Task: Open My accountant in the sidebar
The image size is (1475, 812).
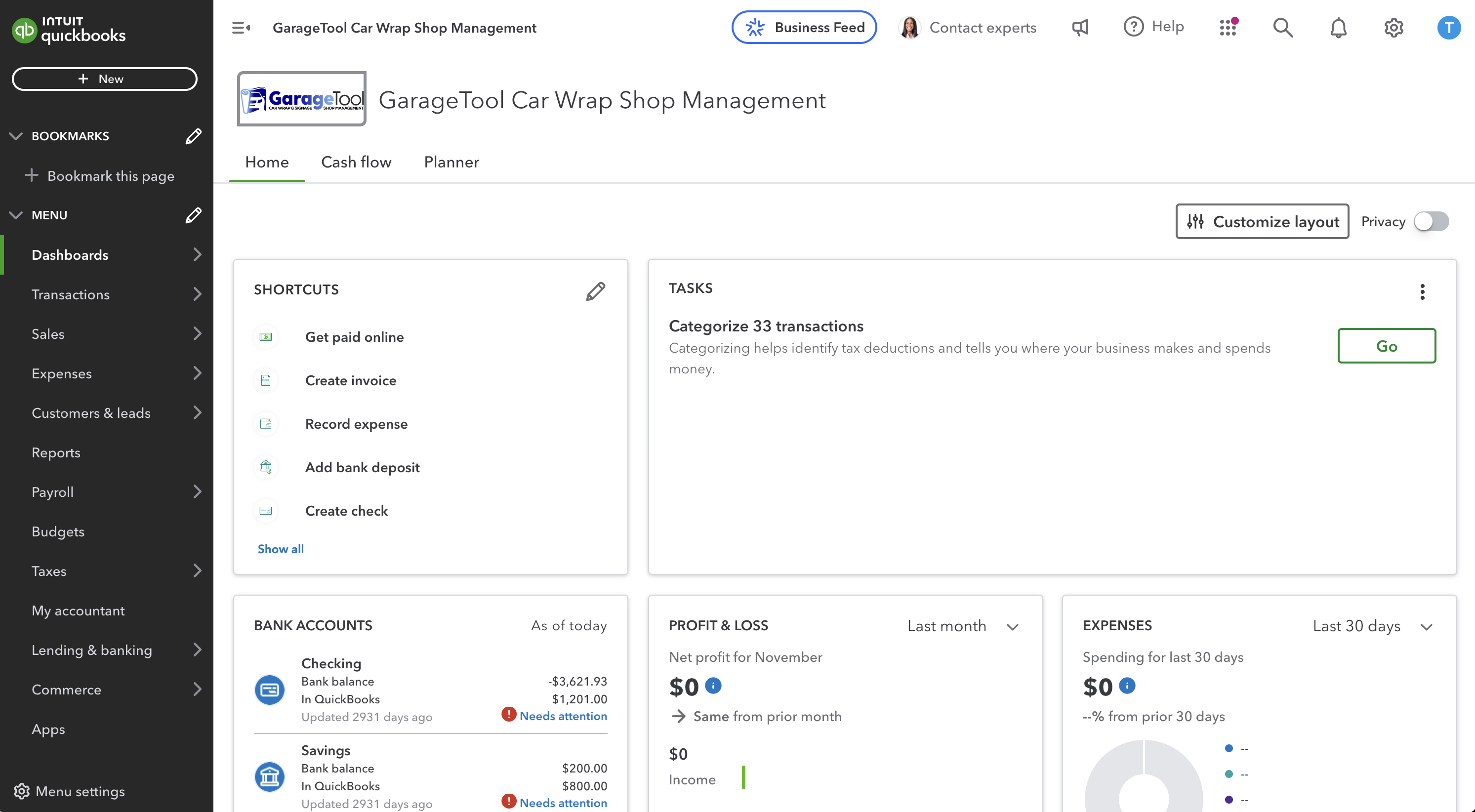Action: [78, 610]
